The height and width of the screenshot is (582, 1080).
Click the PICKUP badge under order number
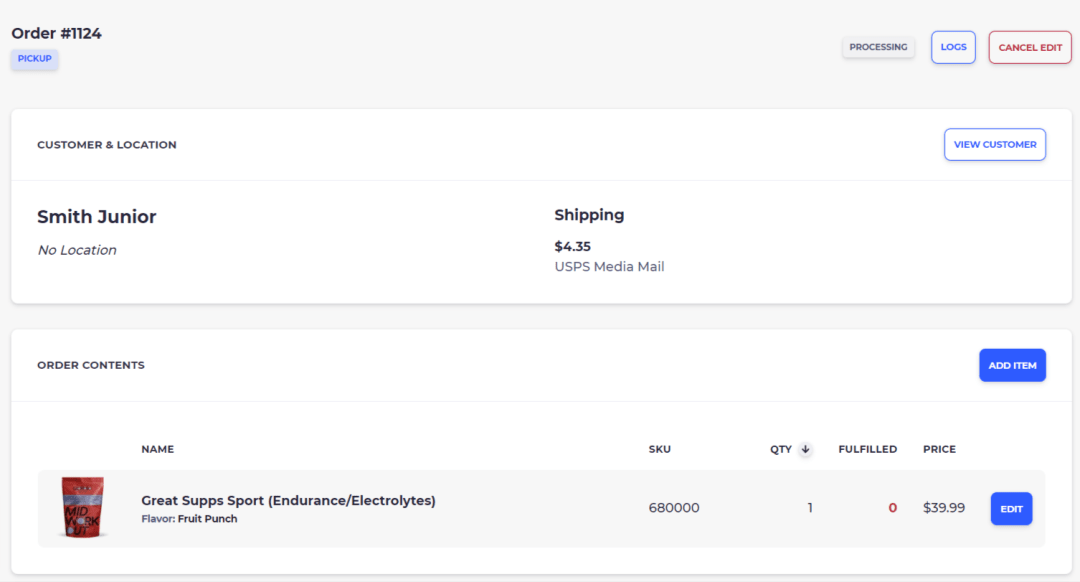tap(34, 59)
